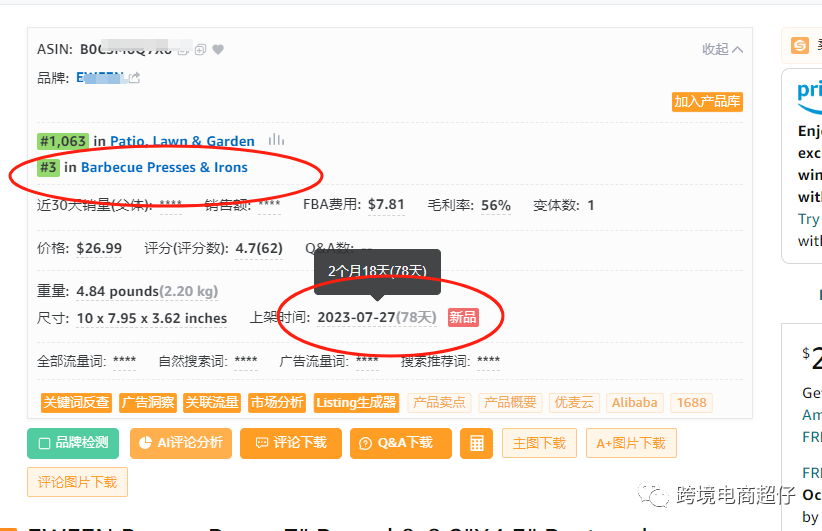Click dimensions value 10 x 7.95 x 3.62 inches
This screenshot has width=822, height=531.
pos(152,318)
